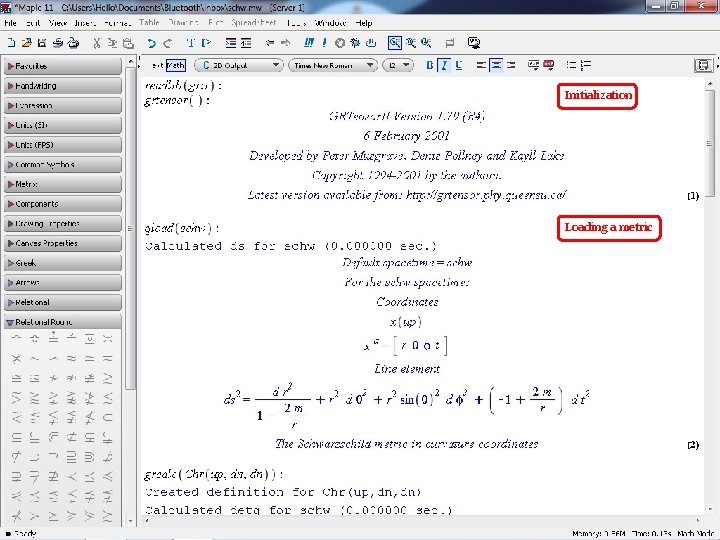This screenshot has height=540, width=720.
Task: Enclose selection in a subsection (indent)
Action: (231, 43)
